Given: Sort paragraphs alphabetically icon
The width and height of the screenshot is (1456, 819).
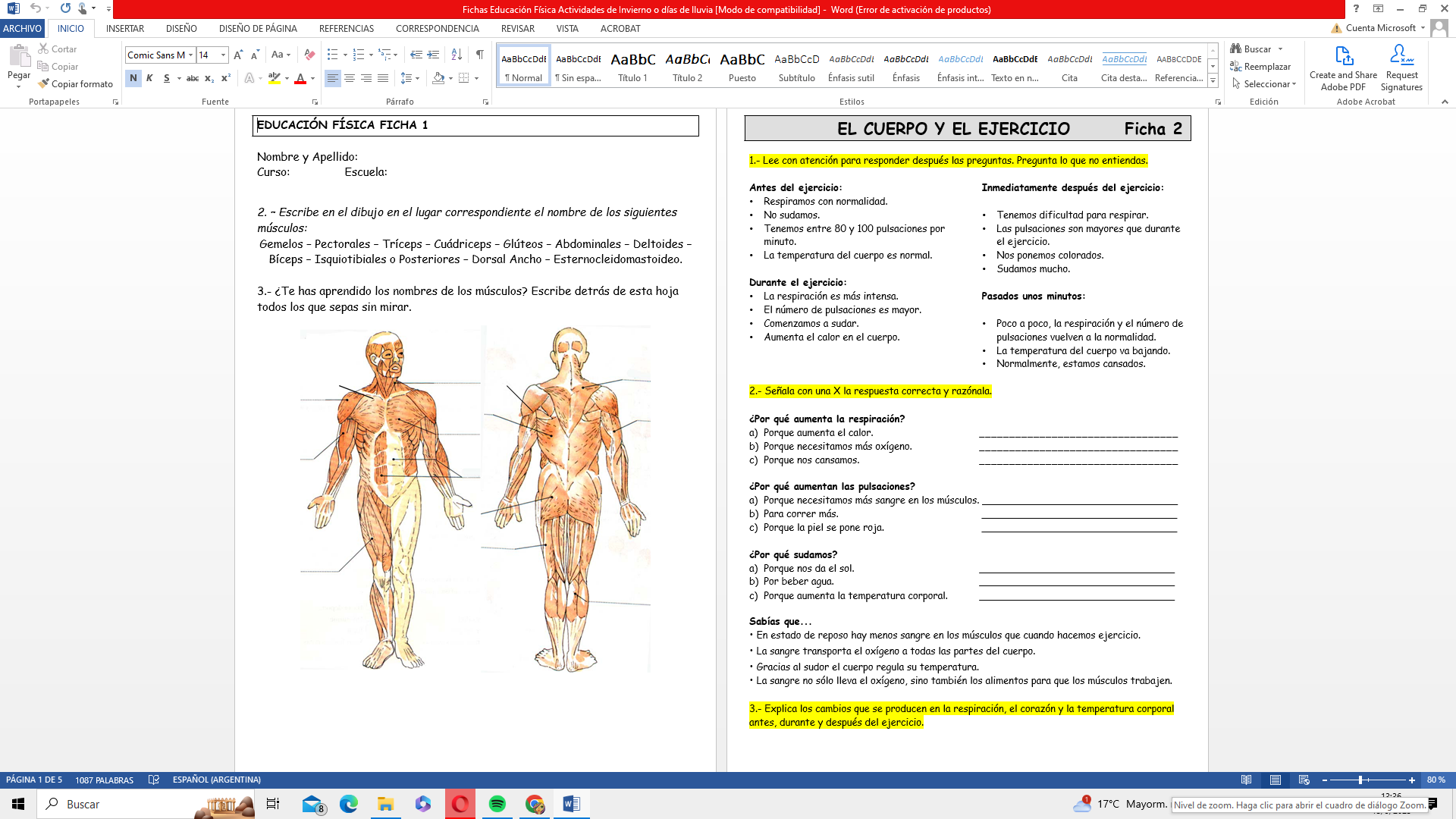Looking at the screenshot, I should (457, 55).
